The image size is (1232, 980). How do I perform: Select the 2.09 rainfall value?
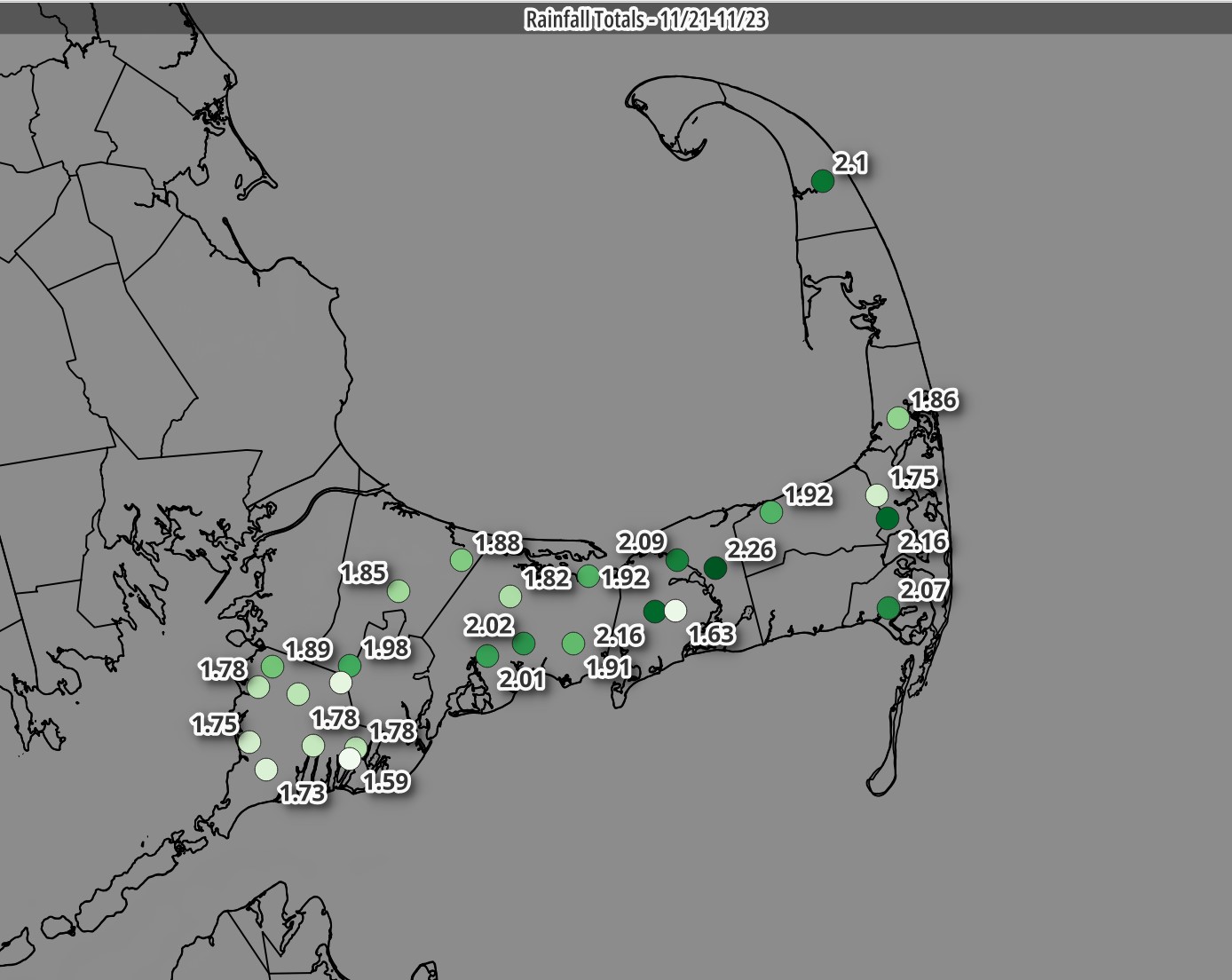[x=641, y=541]
